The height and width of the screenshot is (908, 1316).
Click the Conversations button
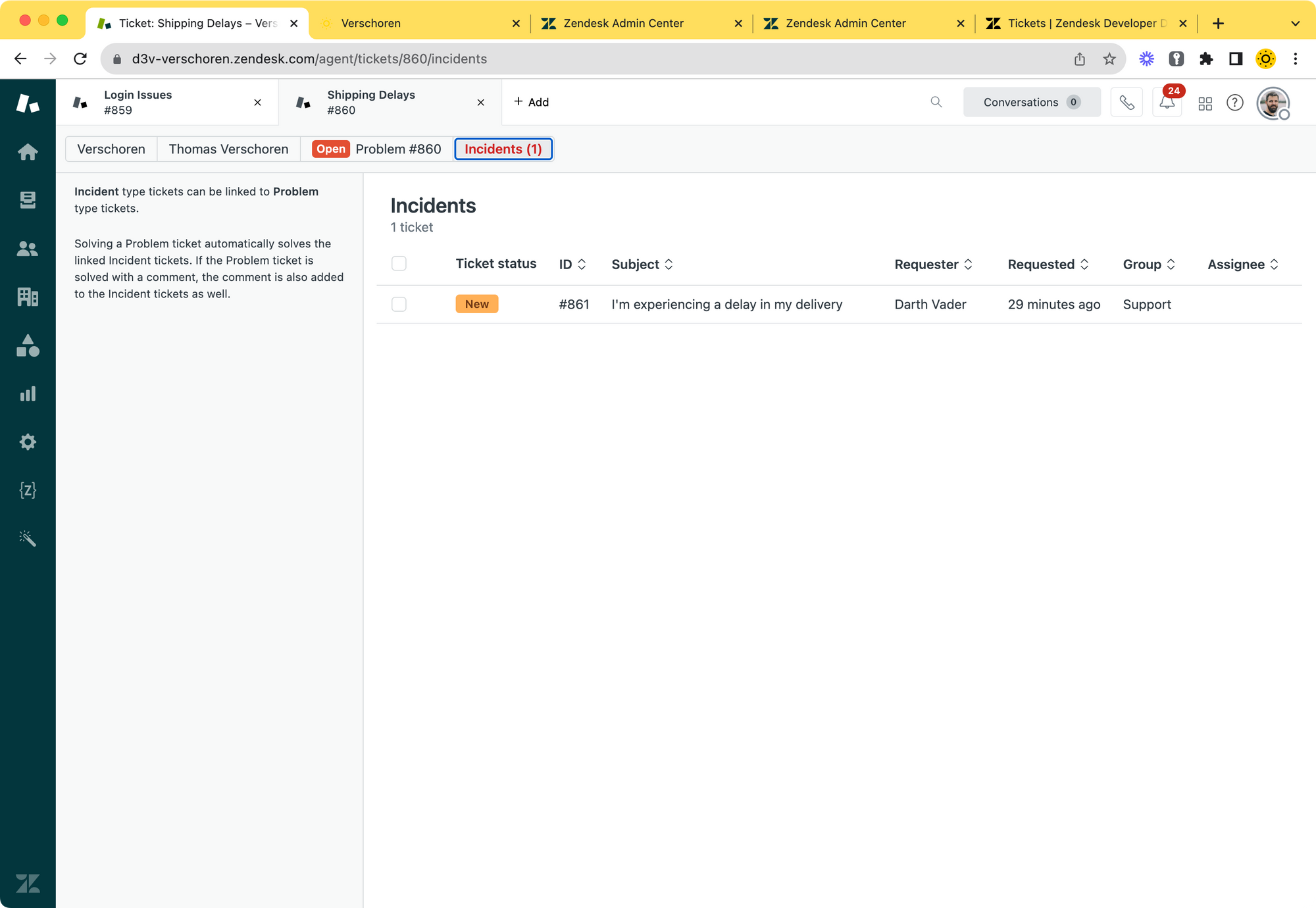coord(1031,103)
